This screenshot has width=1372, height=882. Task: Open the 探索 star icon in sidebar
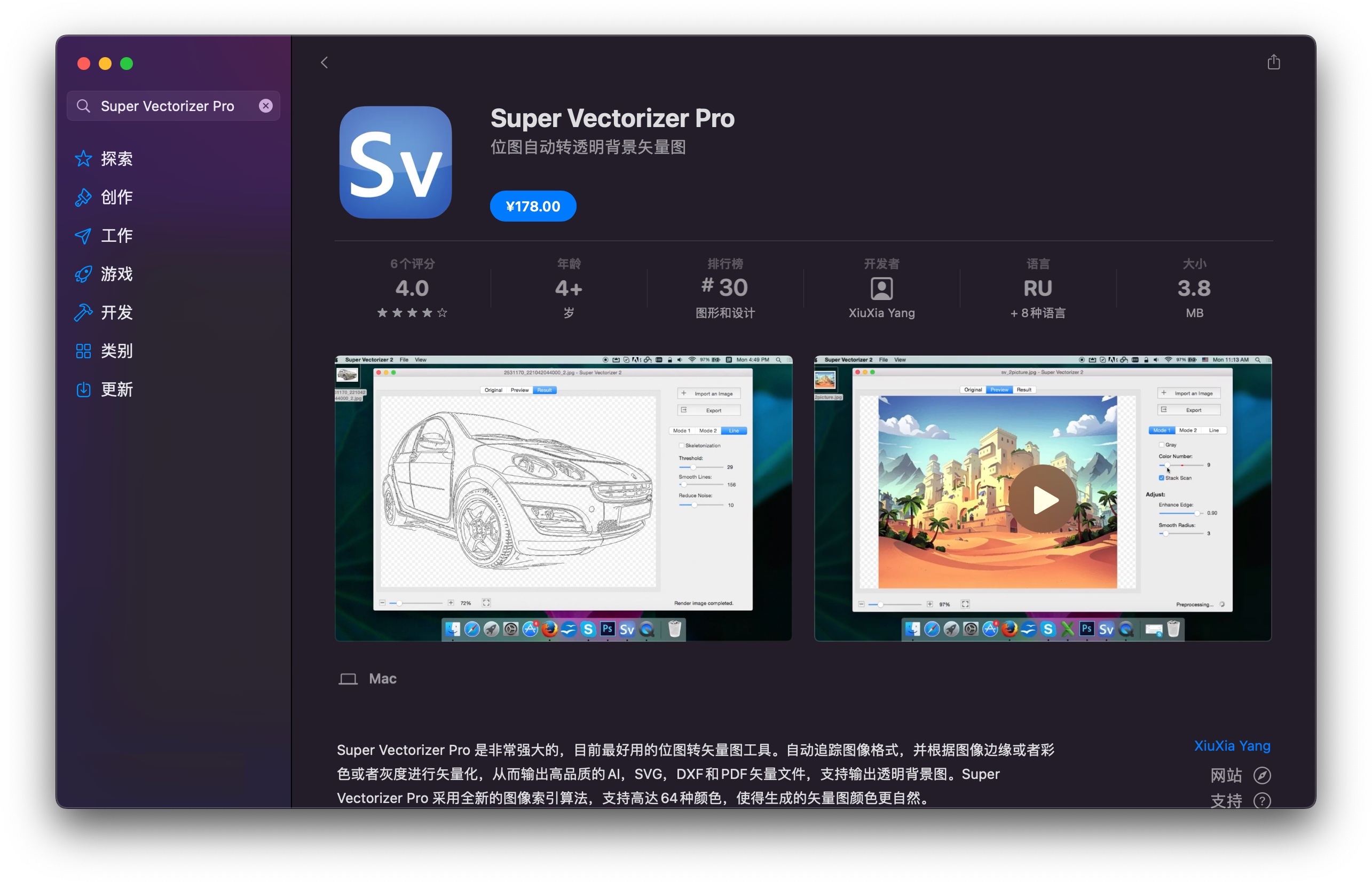pyautogui.click(x=84, y=159)
